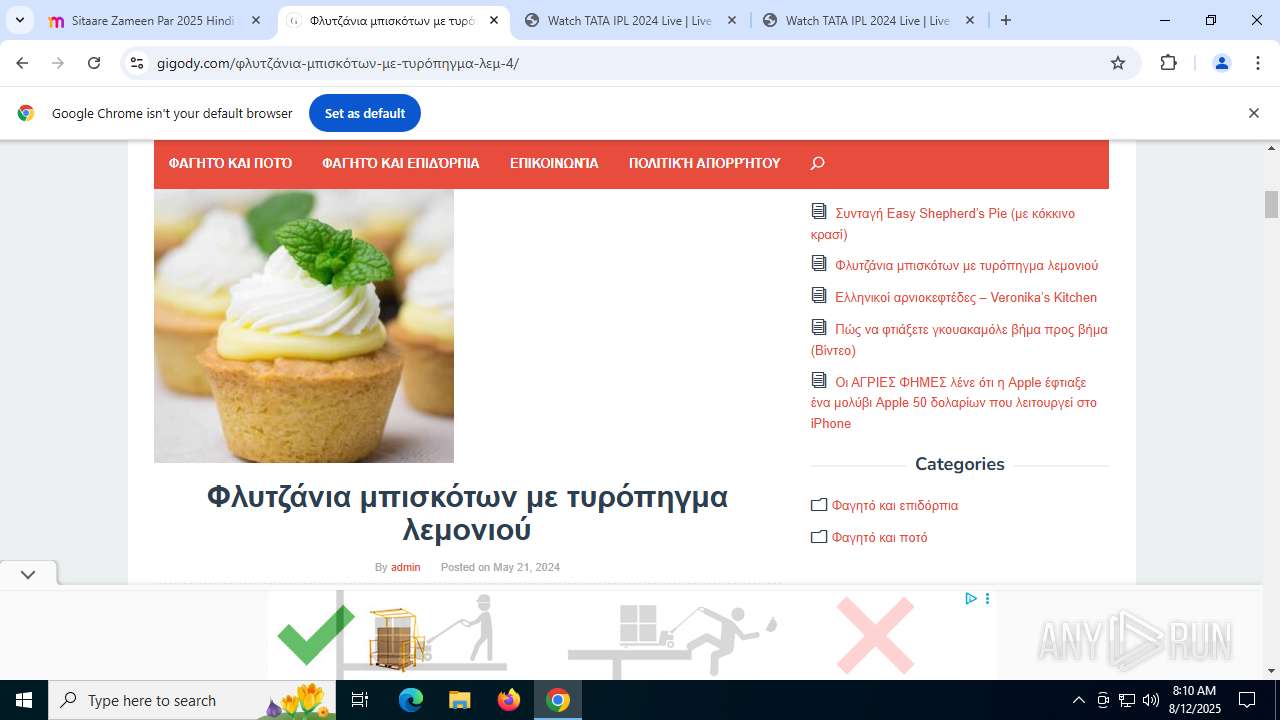Close the first Watch TATA IPL tab
This screenshot has width=1280, height=720.
[x=731, y=20]
